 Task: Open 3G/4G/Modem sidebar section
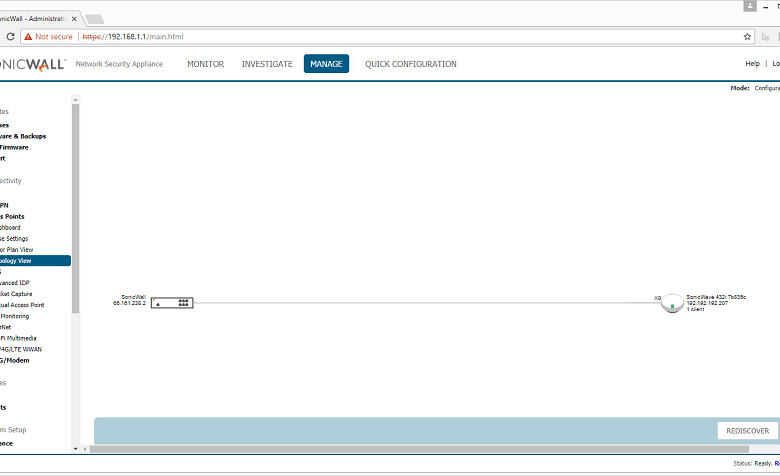(x=14, y=360)
